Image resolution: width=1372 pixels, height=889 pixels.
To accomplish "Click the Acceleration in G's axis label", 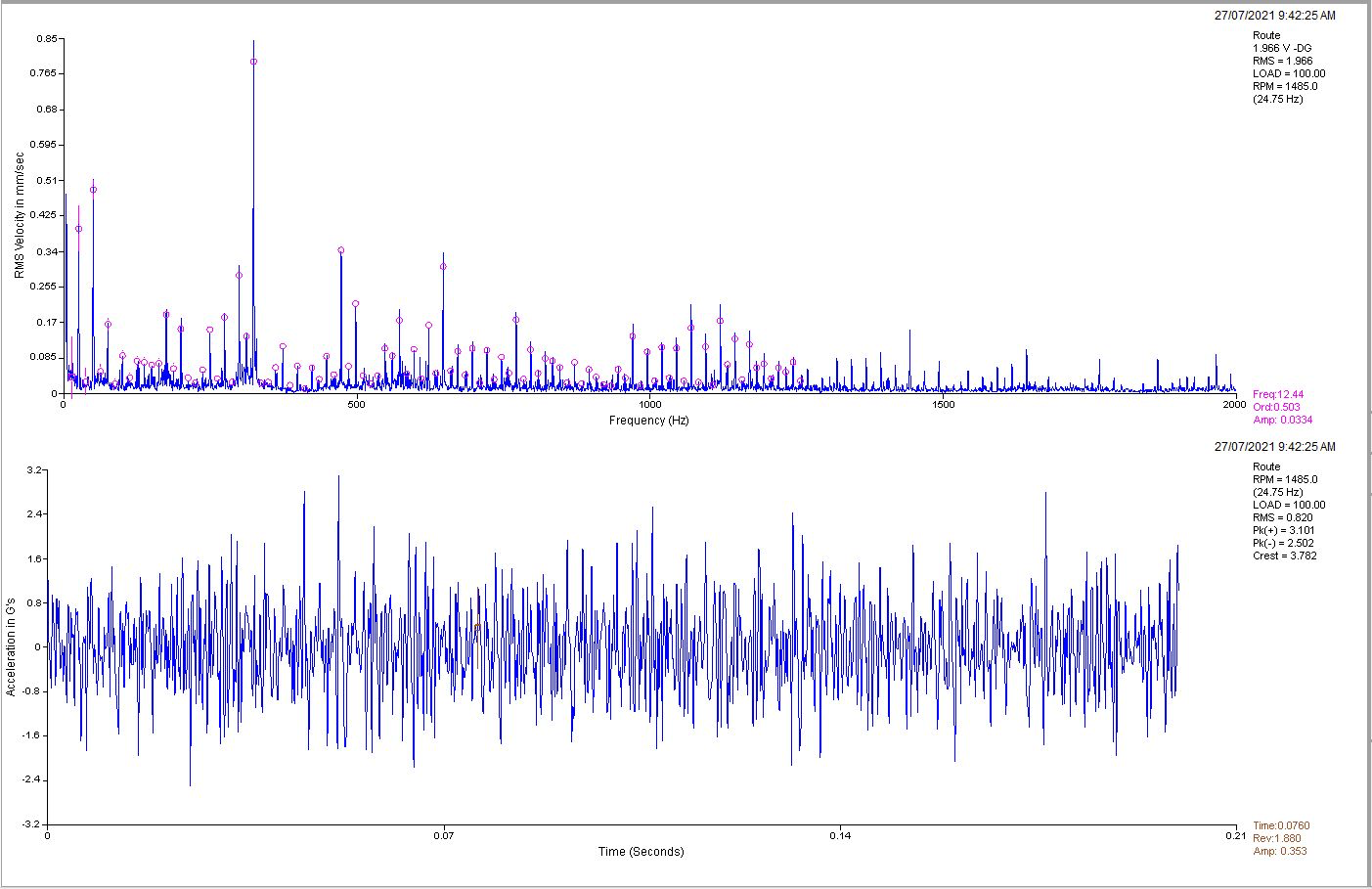I will tap(11, 646).
